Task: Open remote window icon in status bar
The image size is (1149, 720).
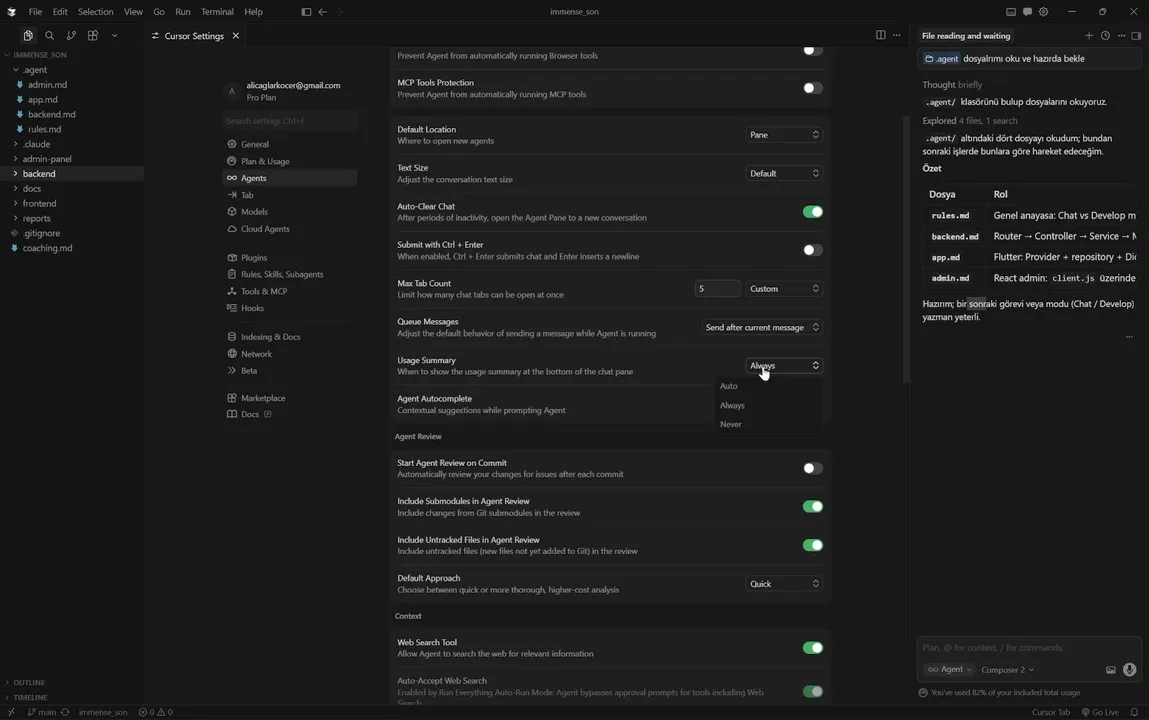Action: pyautogui.click(x=11, y=712)
